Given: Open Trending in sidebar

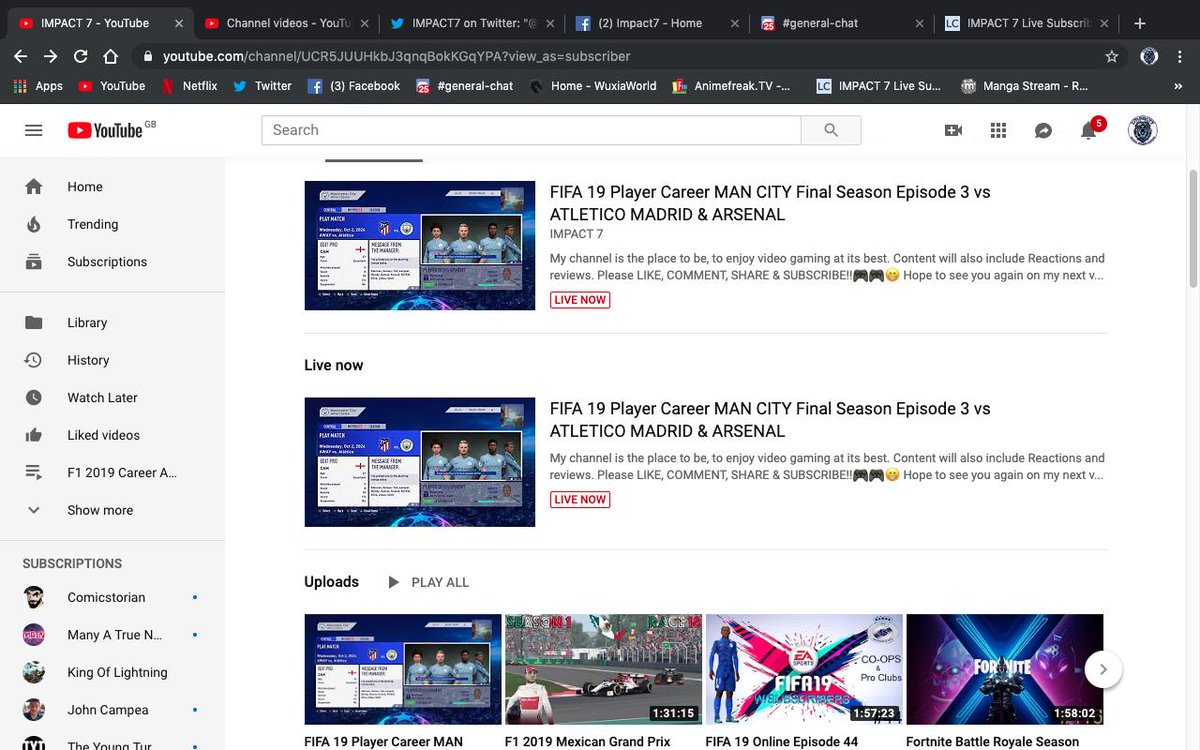Looking at the screenshot, I should tap(112, 224).
